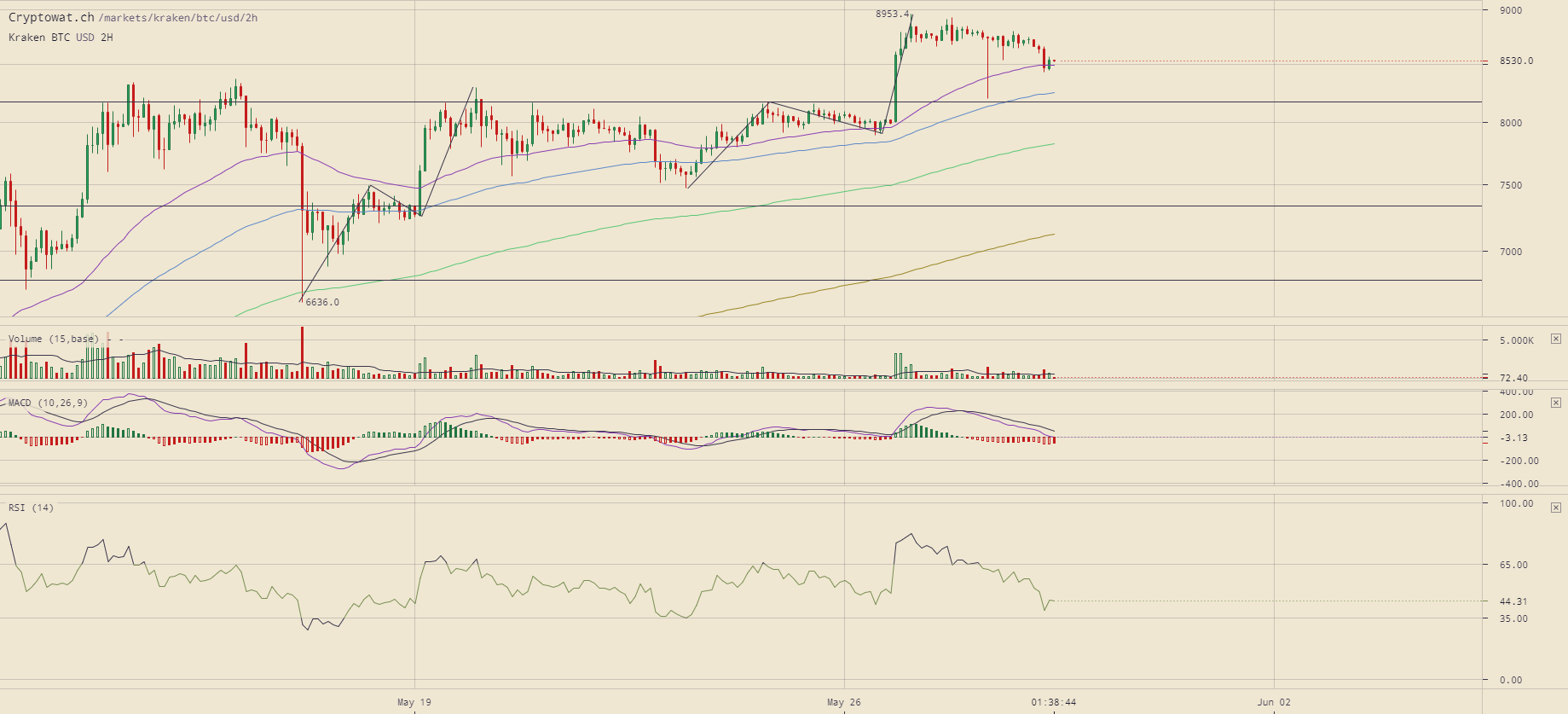This screenshot has height=714, width=1568.
Task: Click the 0.00 RSI axis label
Action: click(1511, 680)
